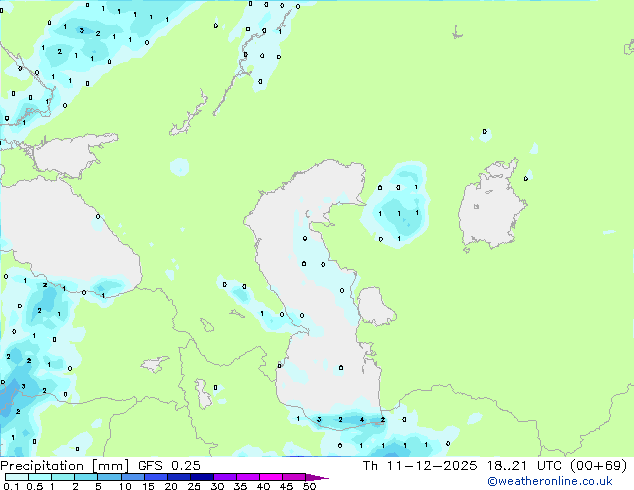Select the 'GFS 0.25' model label

coord(169,466)
